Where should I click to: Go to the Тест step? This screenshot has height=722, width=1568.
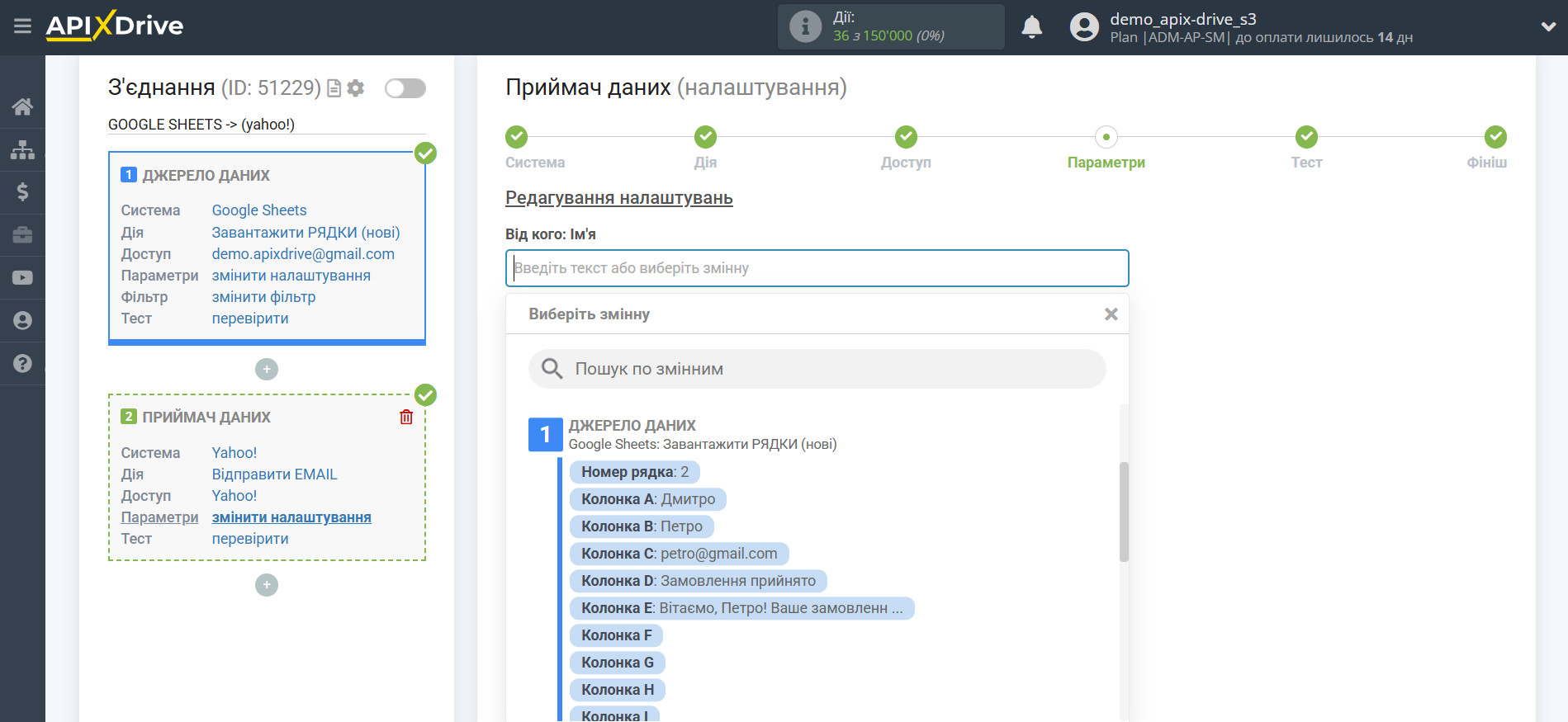coord(1306,136)
